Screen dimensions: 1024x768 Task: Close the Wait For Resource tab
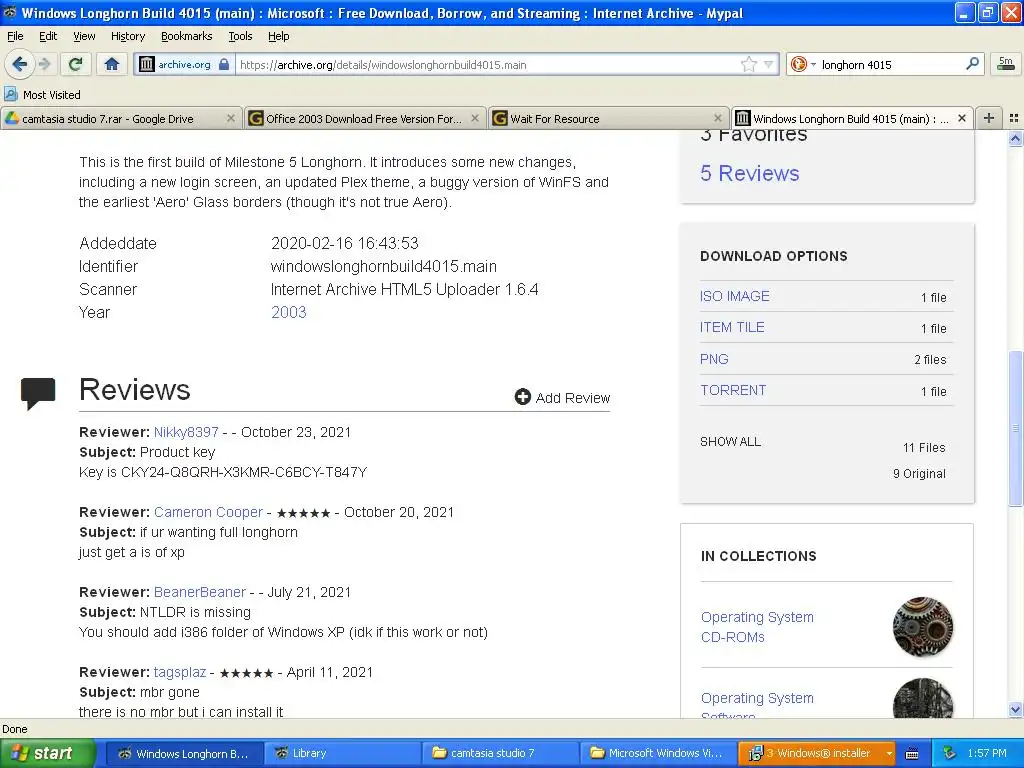[718, 118]
